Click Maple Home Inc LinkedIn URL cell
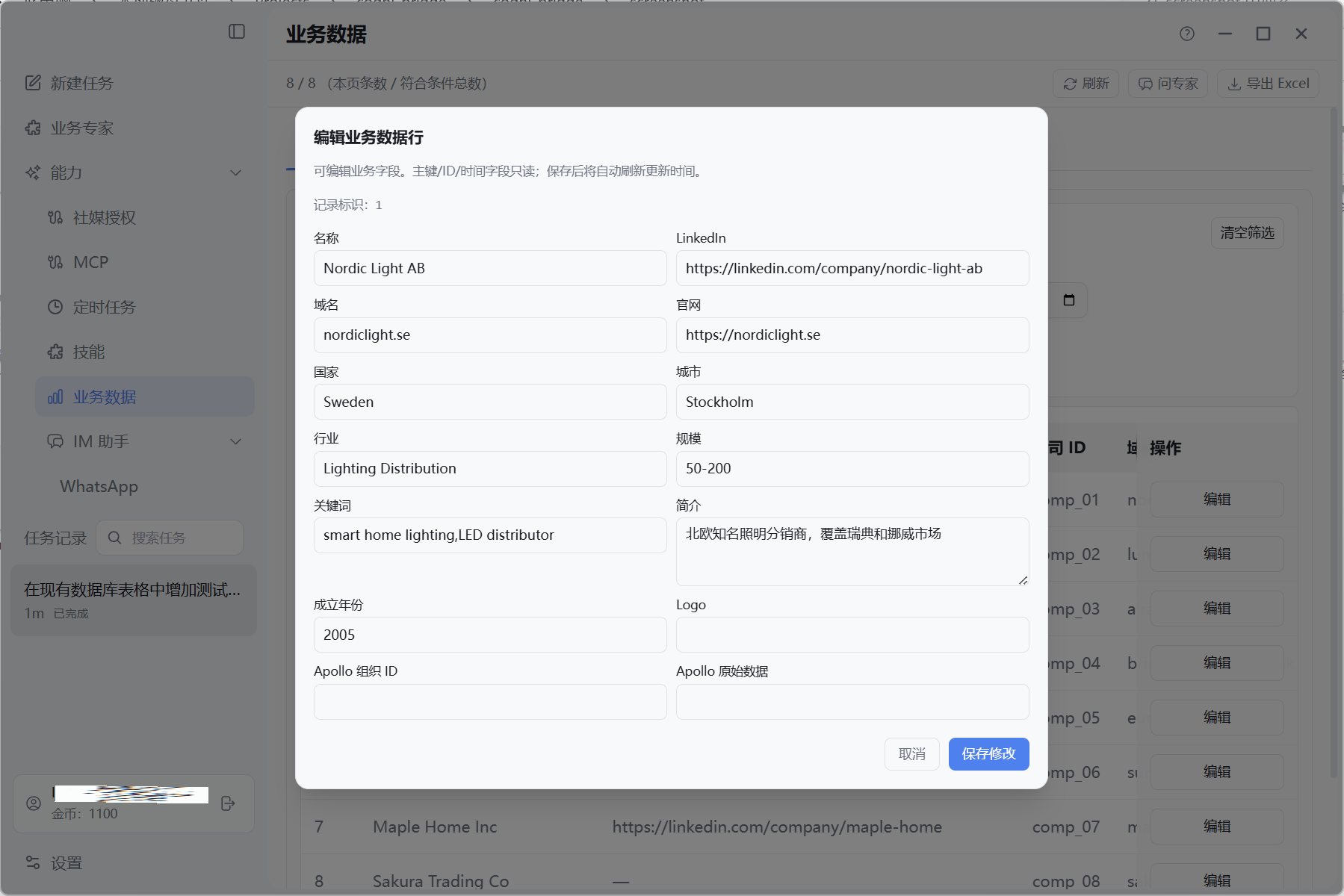 (x=777, y=827)
